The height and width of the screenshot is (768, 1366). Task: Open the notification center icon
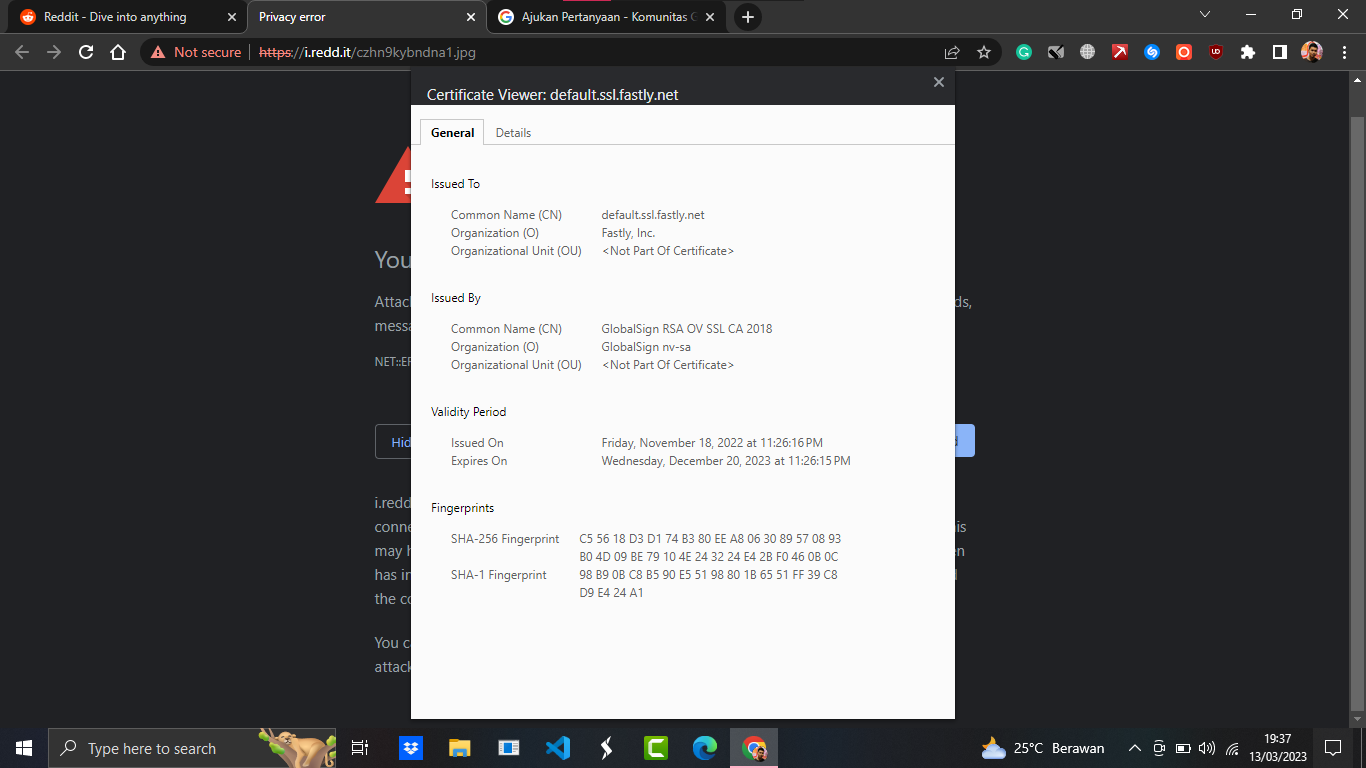(x=1332, y=748)
